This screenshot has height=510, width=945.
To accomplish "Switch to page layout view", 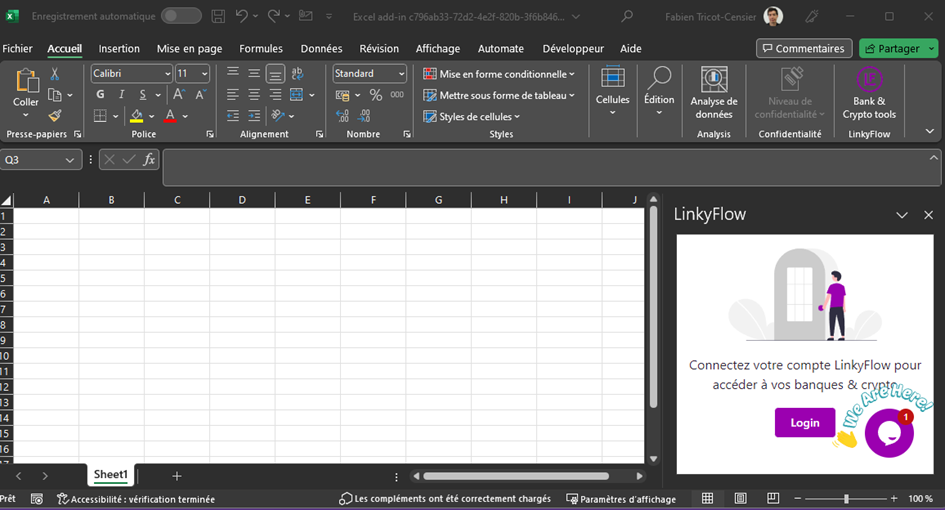I will tap(740, 499).
